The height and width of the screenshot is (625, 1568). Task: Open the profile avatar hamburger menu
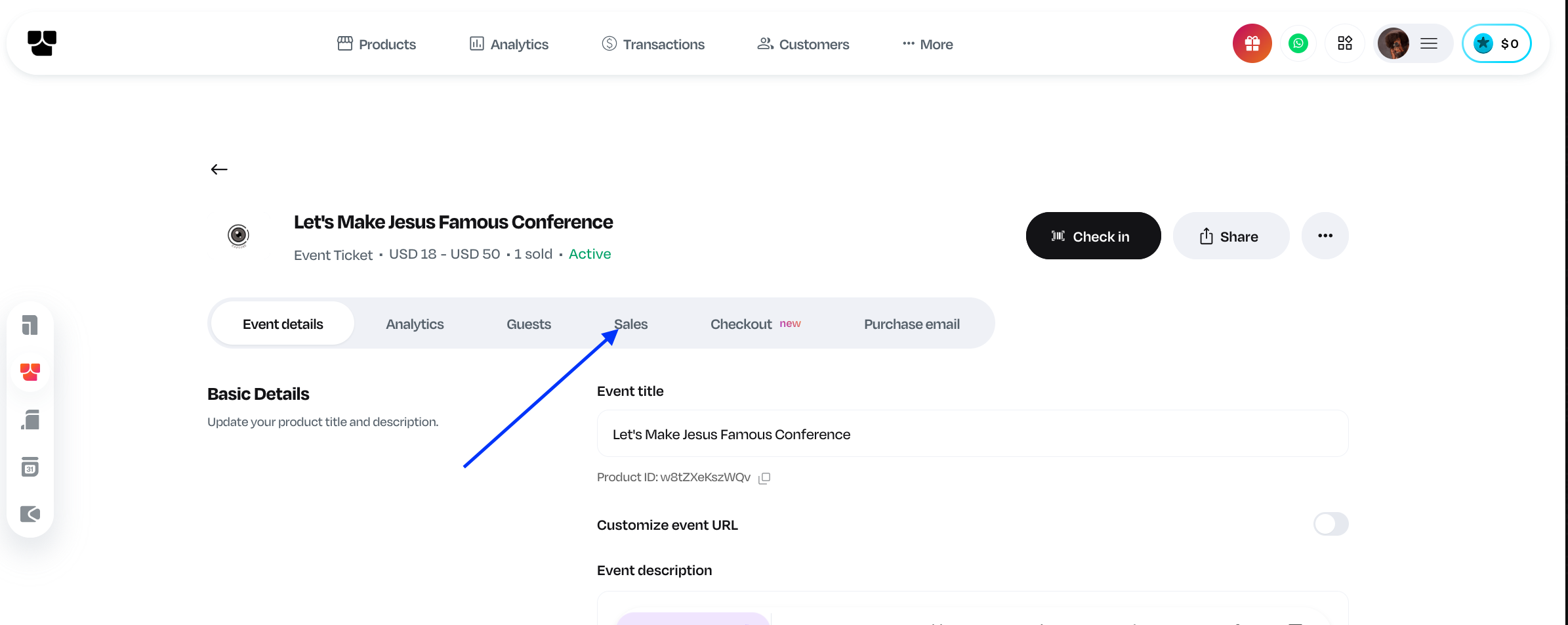pyautogui.click(x=1412, y=44)
